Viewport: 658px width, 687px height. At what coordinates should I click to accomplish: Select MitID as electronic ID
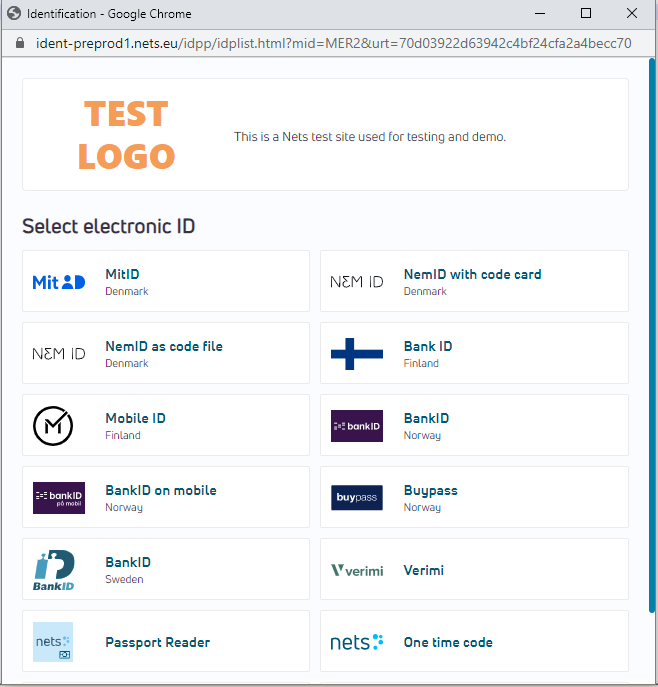pos(166,281)
